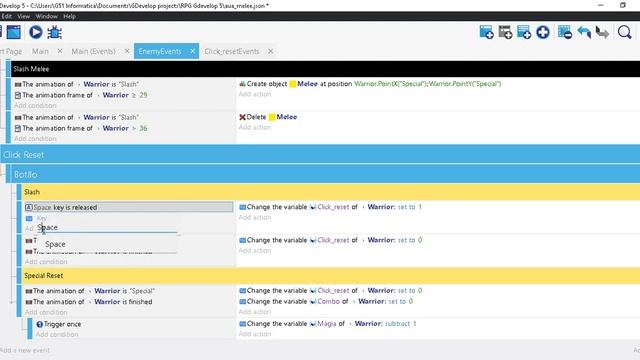640x360 pixels.
Task: Launch the preview with the play icon
Action: tap(36, 32)
